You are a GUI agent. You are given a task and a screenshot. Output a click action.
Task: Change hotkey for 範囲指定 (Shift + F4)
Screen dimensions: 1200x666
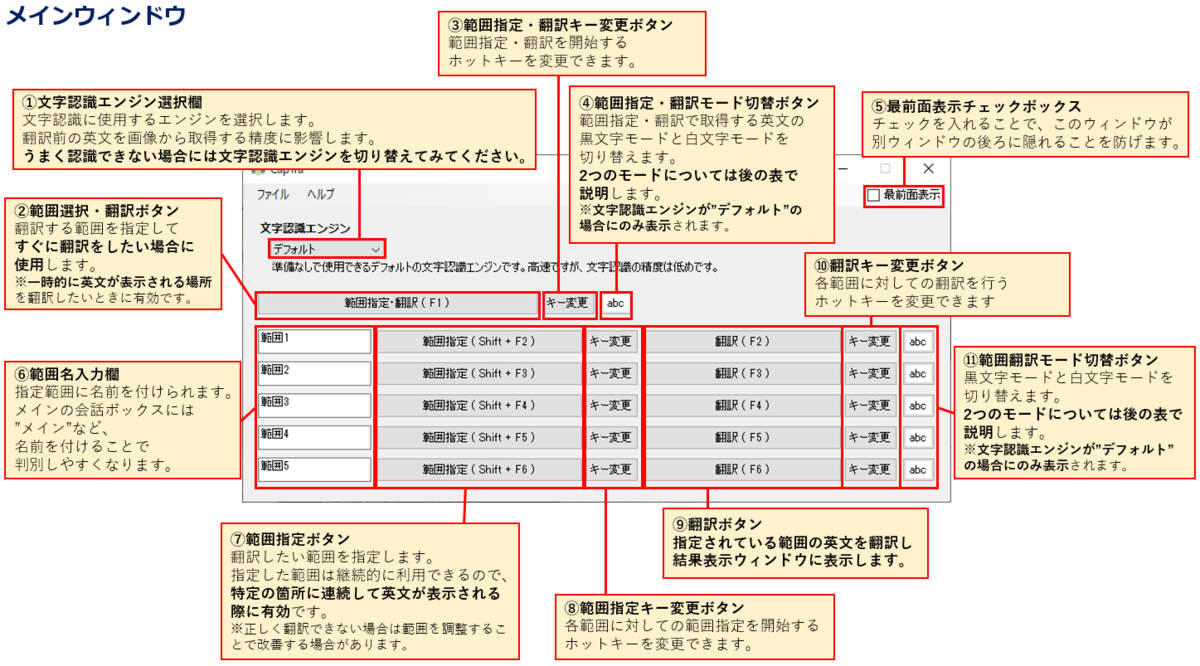(611, 406)
